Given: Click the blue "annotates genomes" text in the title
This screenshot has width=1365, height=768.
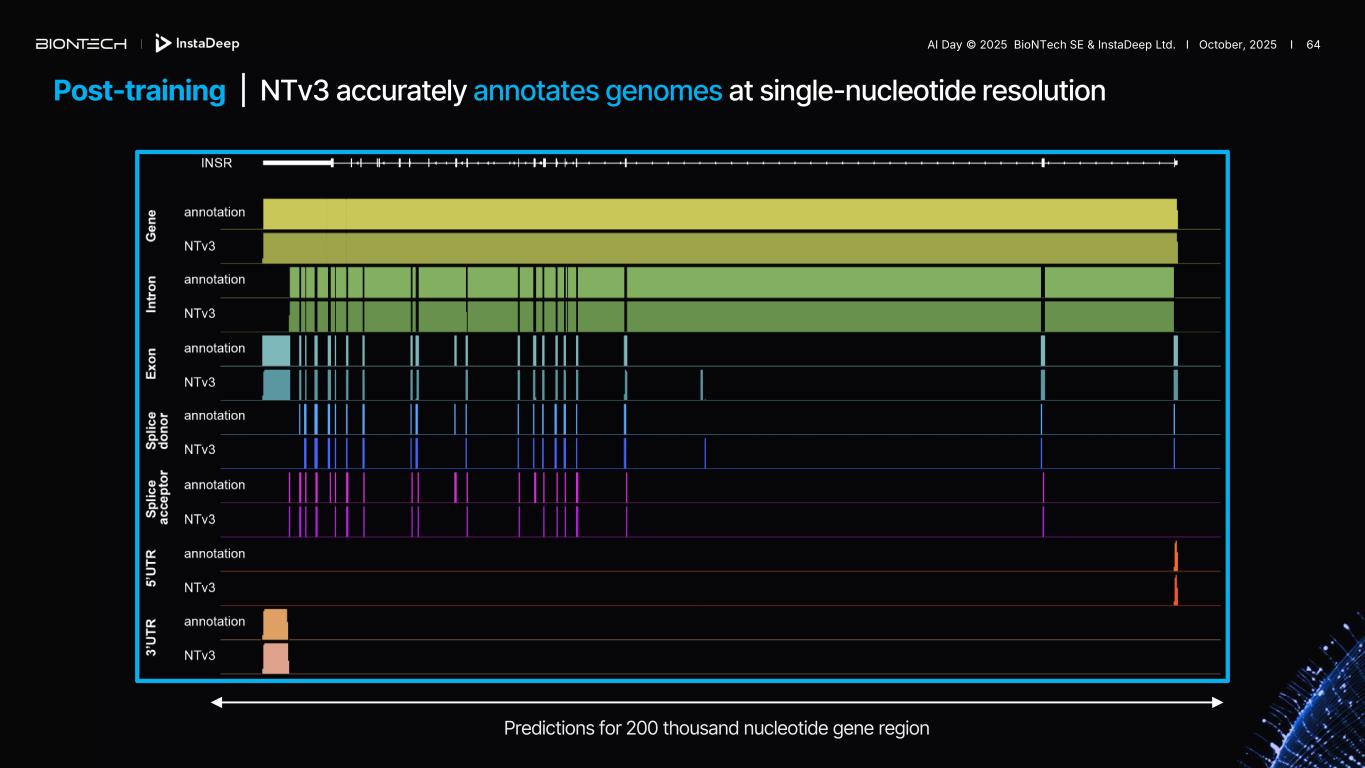Looking at the screenshot, I should [597, 91].
